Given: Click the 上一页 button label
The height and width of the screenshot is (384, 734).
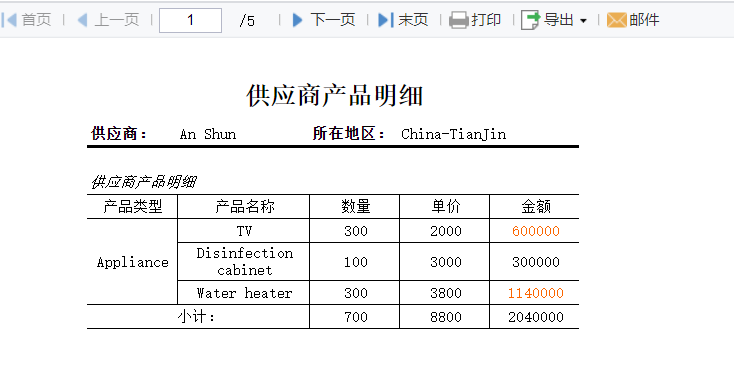Looking at the screenshot, I should 117,20.
